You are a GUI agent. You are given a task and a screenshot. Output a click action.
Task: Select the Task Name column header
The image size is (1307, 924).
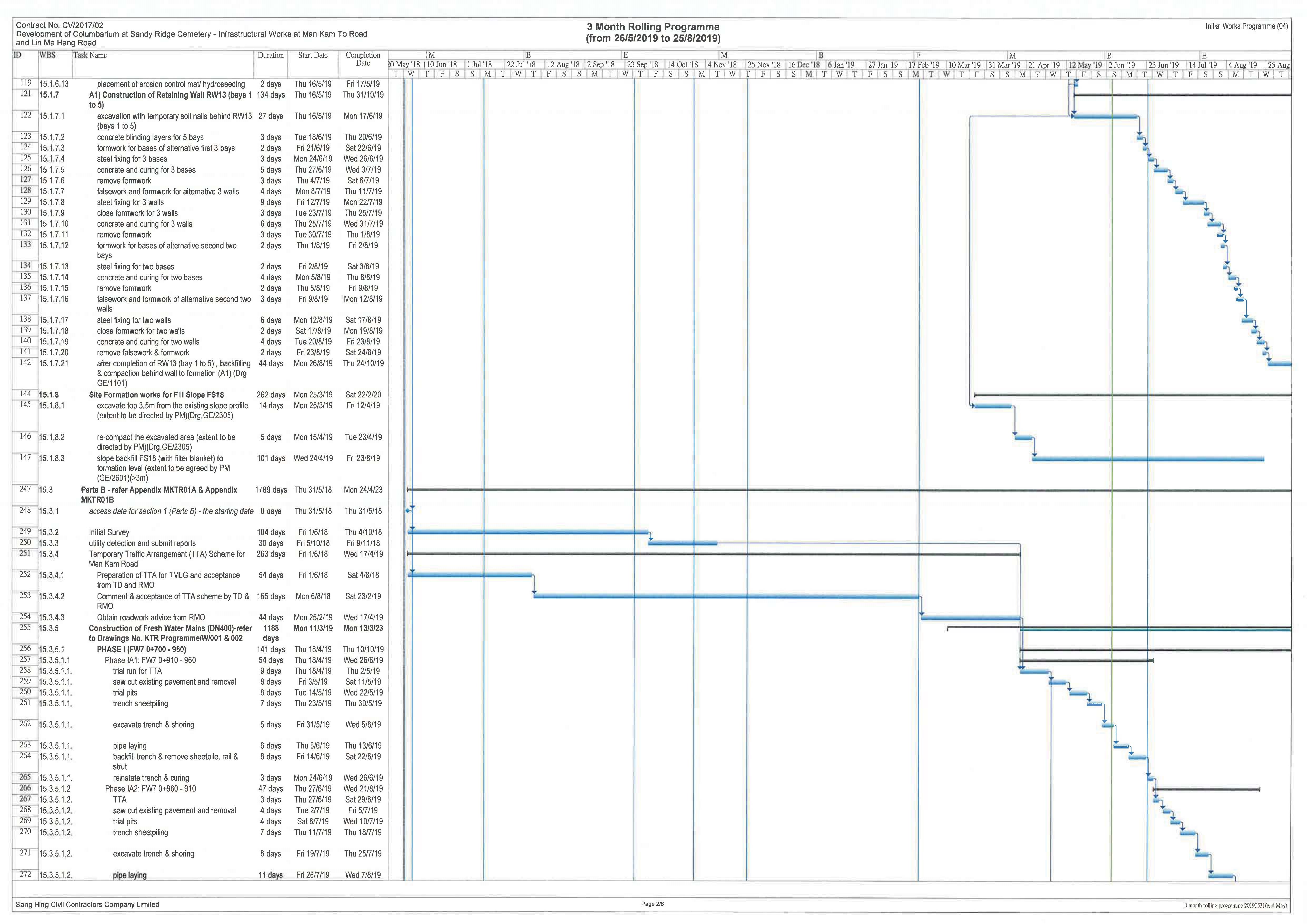click(90, 55)
